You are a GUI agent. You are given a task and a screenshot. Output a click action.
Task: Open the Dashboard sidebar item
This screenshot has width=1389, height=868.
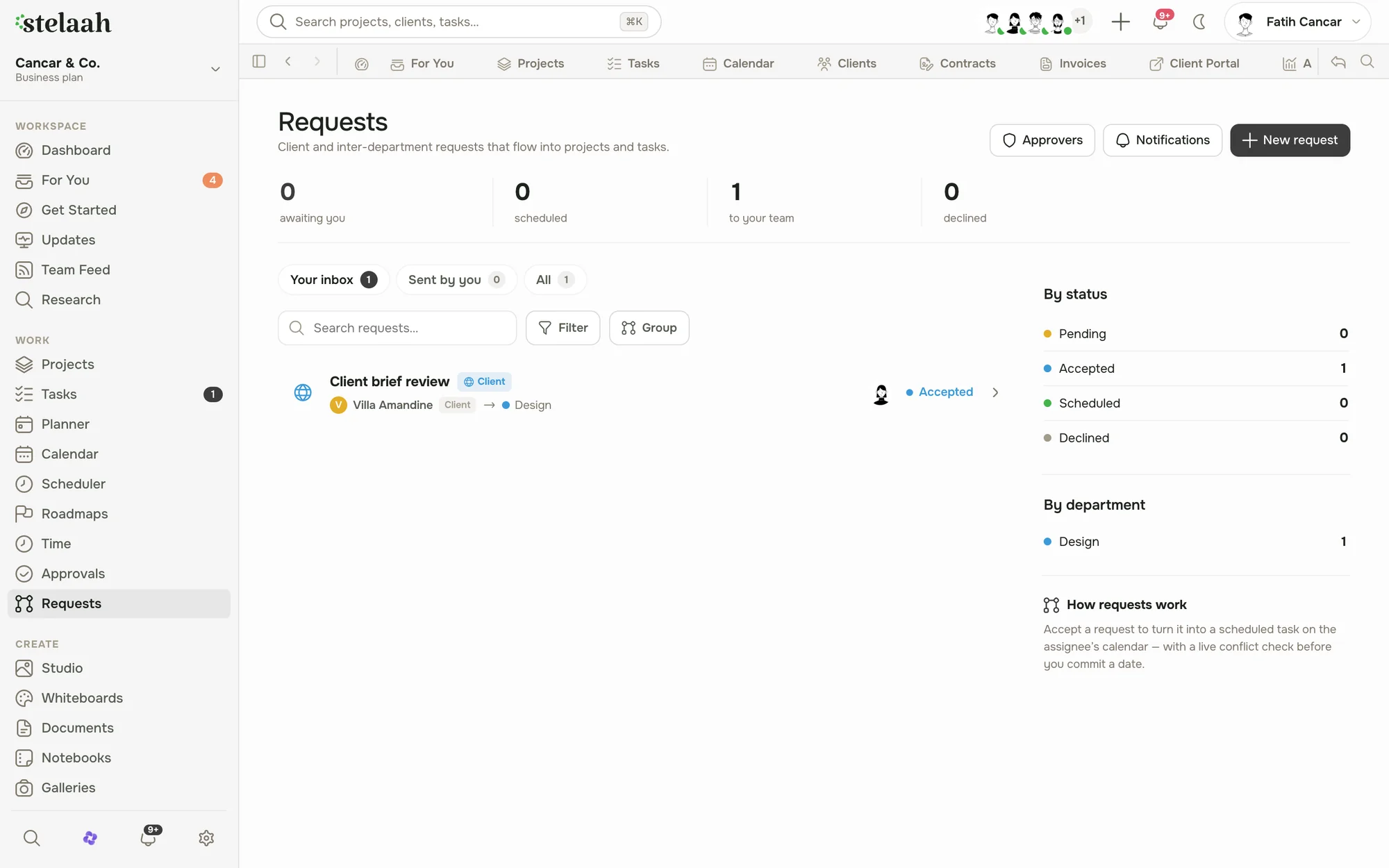point(119,150)
